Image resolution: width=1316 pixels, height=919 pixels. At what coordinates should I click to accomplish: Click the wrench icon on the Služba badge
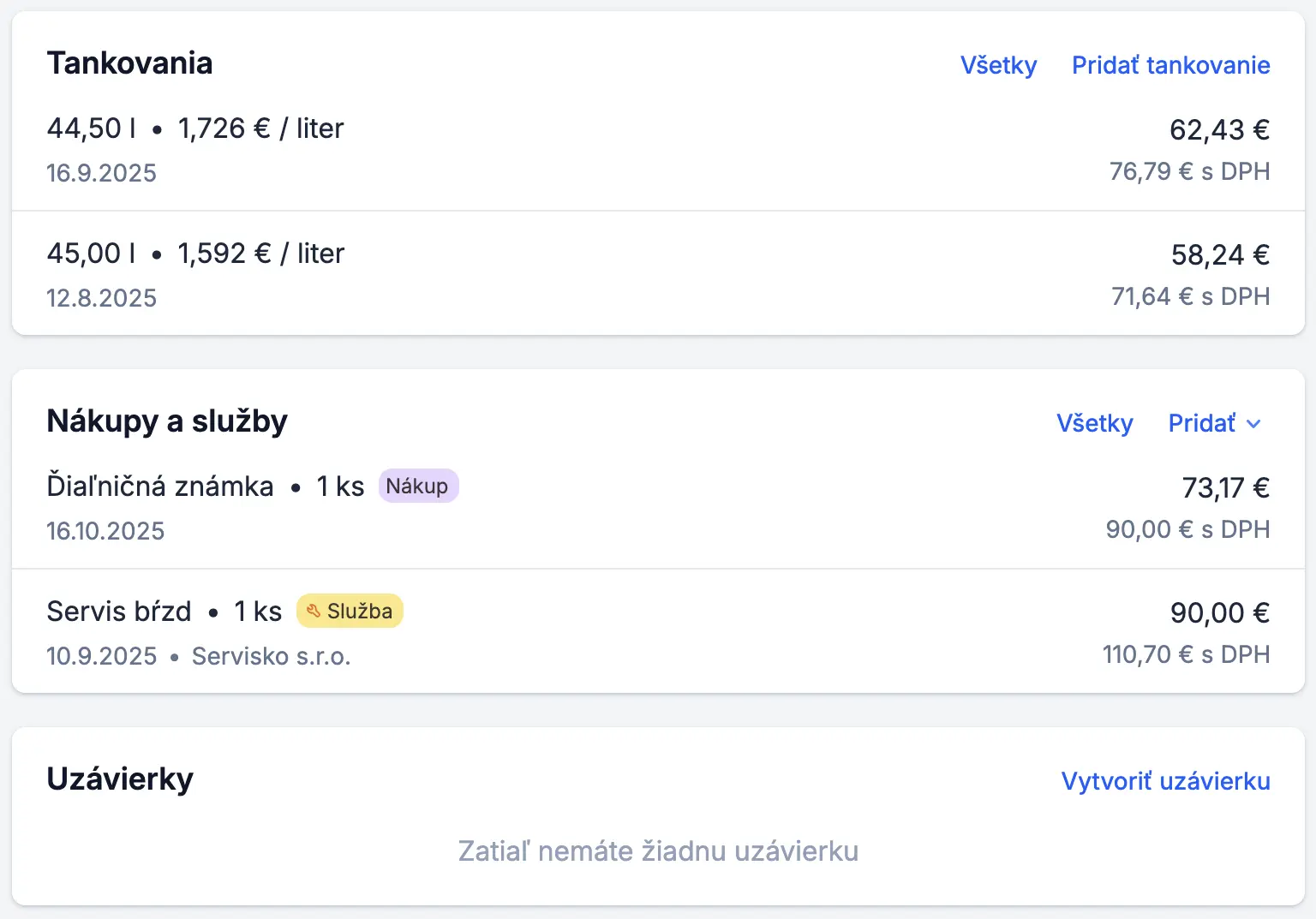coord(313,611)
